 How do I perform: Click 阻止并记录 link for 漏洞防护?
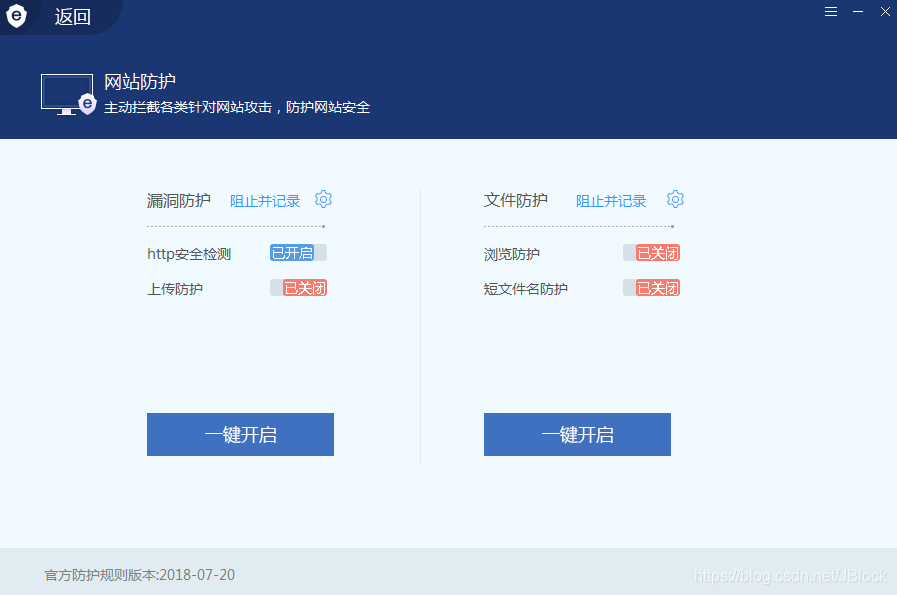pyautogui.click(x=265, y=201)
